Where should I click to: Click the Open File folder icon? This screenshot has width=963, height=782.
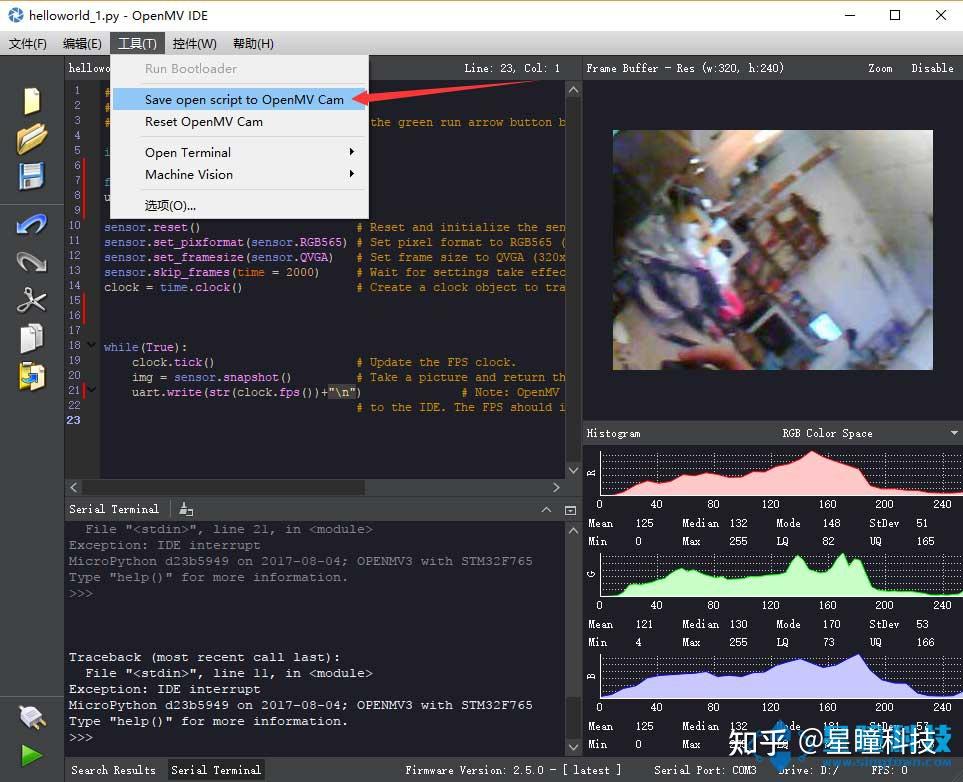click(x=32, y=138)
